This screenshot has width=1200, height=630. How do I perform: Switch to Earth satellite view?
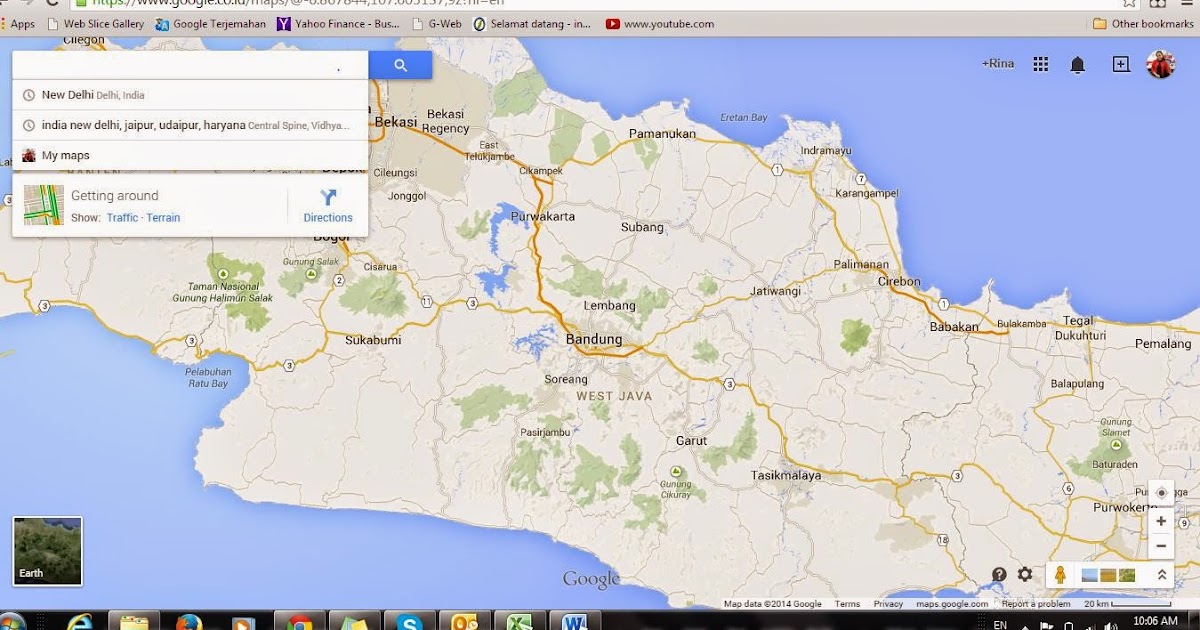click(46, 550)
